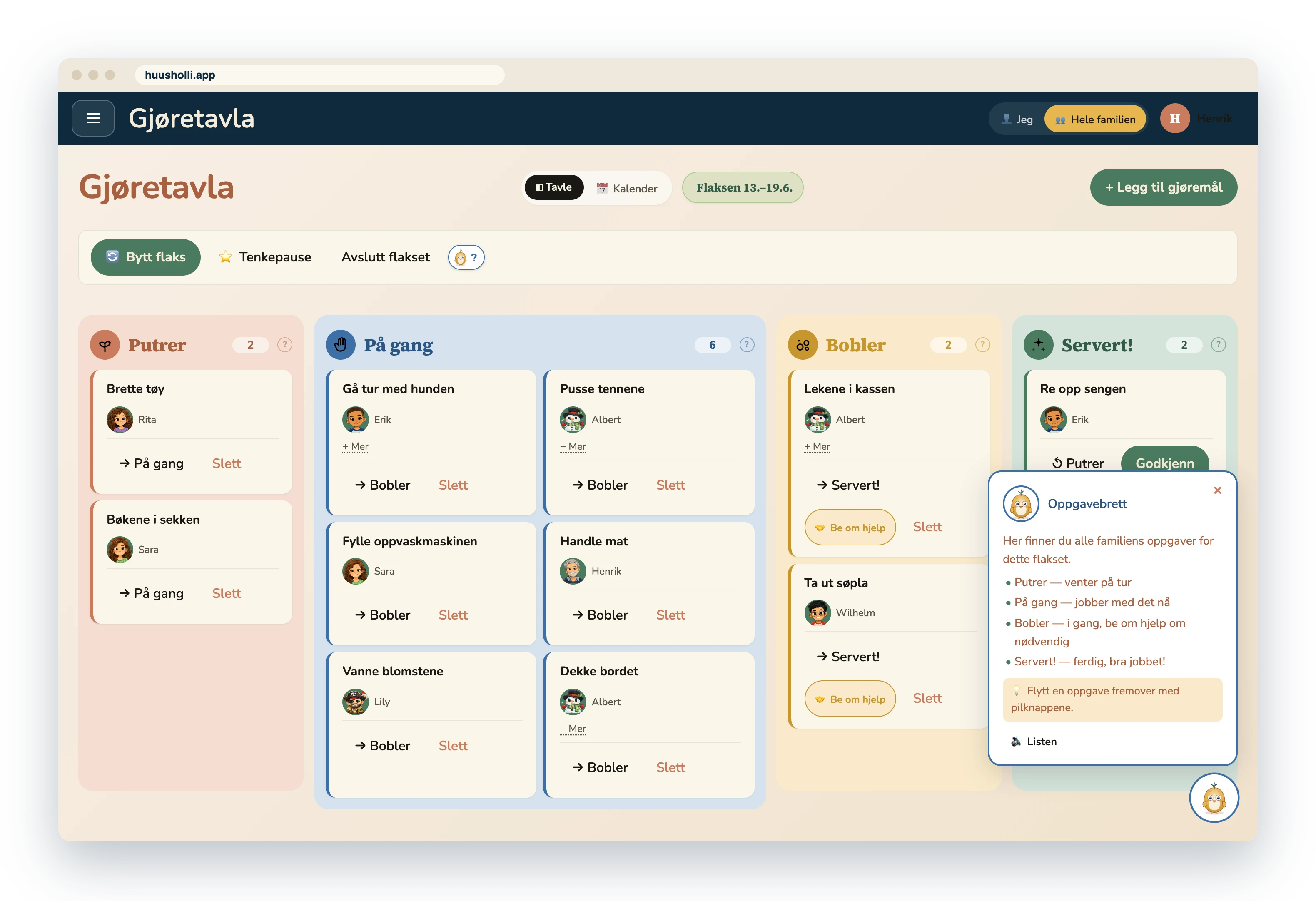The image size is (1316, 901).
Task: Click Be om hjelp on Lekene i kassen
Action: 850,527
